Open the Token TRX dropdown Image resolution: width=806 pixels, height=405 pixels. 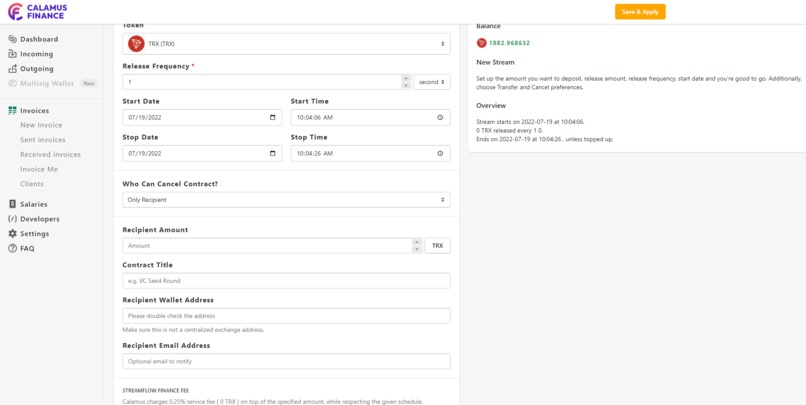[x=286, y=44]
